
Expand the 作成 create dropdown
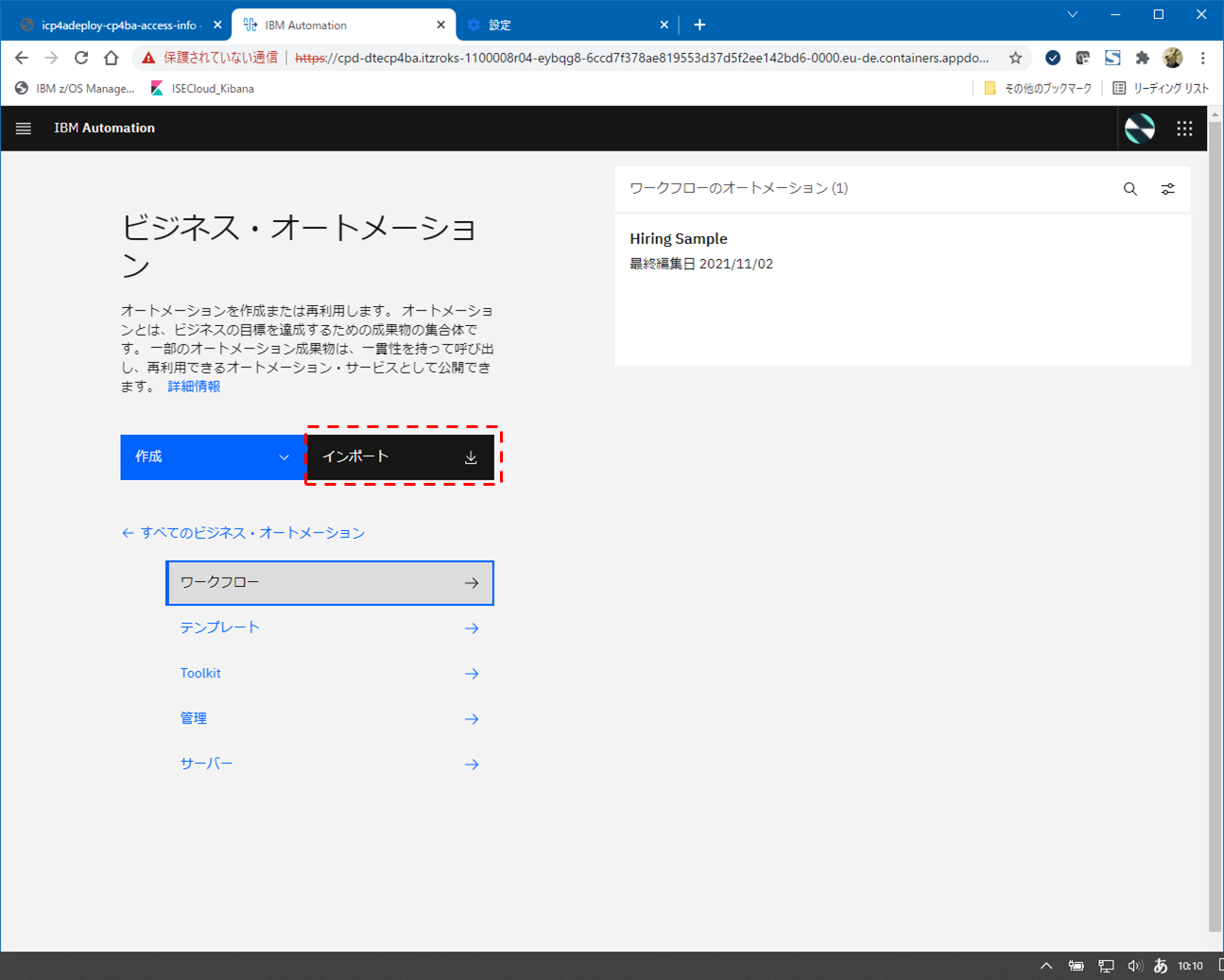pos(213,456)
